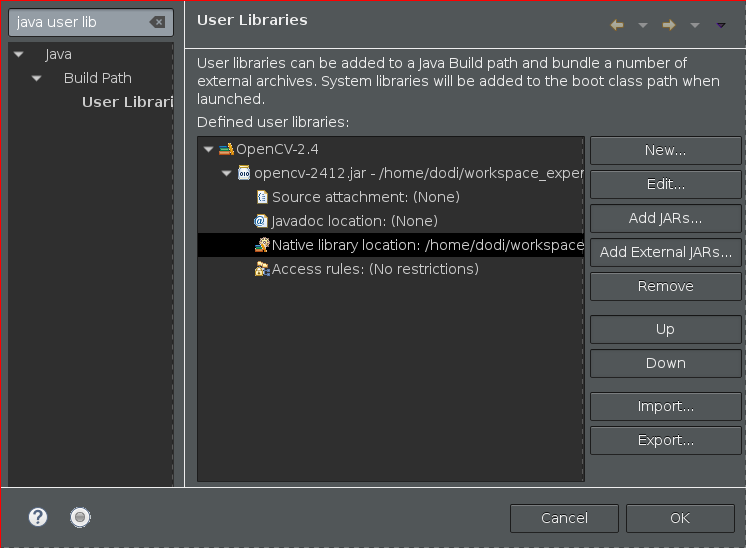The width and height of the screenshot is (746, 548).
Task: Open the view menu triangle
Action: tap(721, 25)
